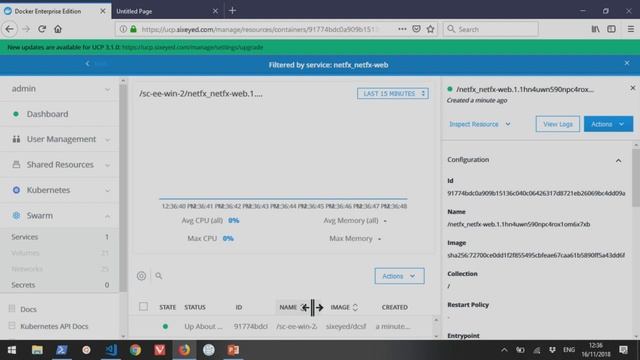The image size is (640, 360).
Task: Open Inspect Resource dropdown
Action: coord(480,124)
